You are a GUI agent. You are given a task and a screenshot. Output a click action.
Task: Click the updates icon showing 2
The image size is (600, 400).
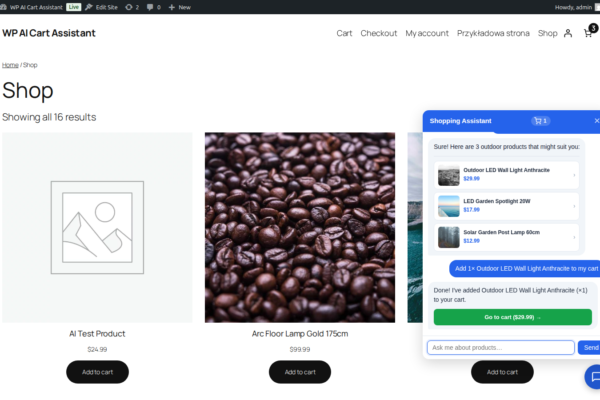tap(132, 7)
